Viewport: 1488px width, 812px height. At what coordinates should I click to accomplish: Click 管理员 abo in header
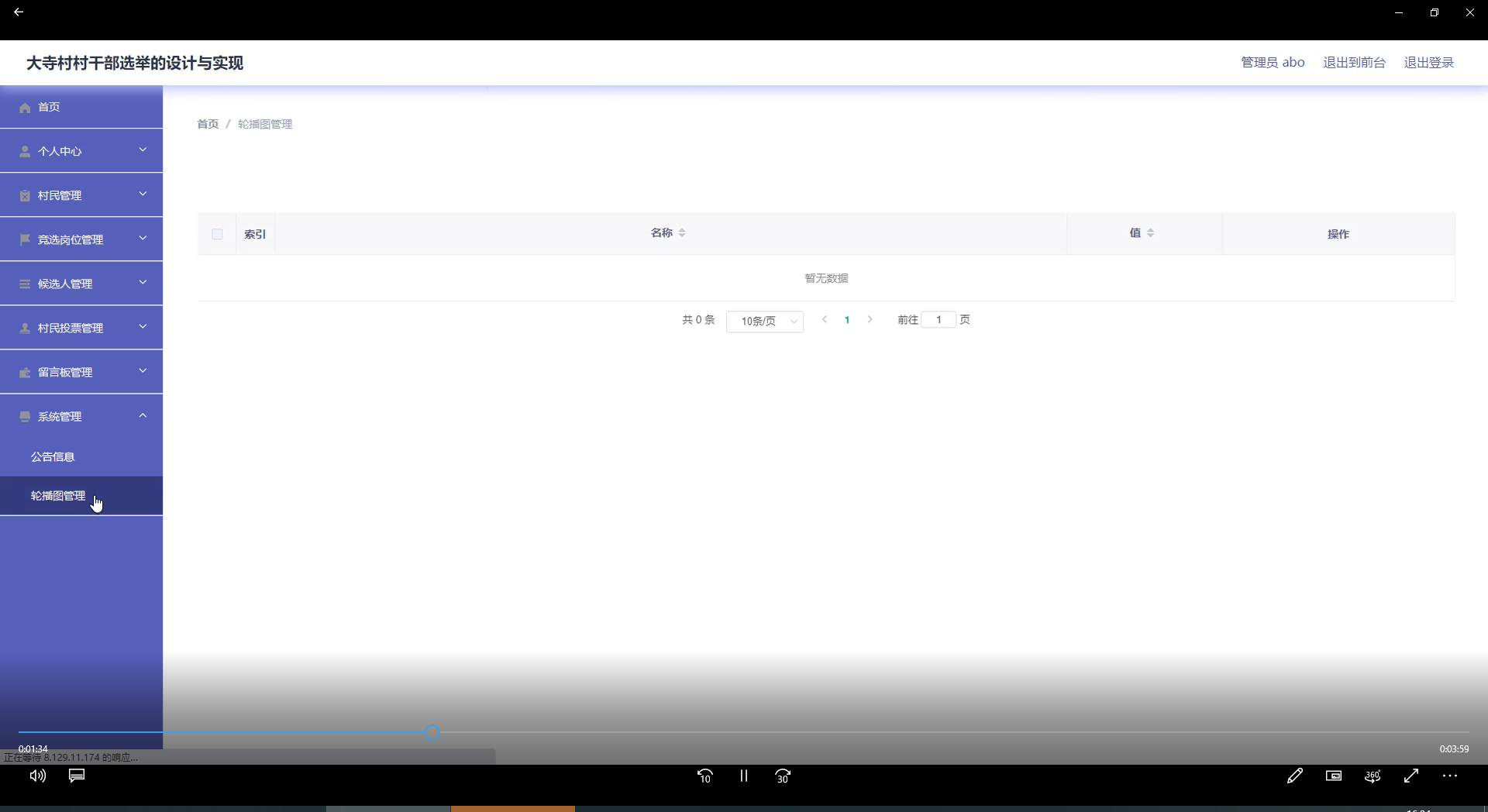1273,63
